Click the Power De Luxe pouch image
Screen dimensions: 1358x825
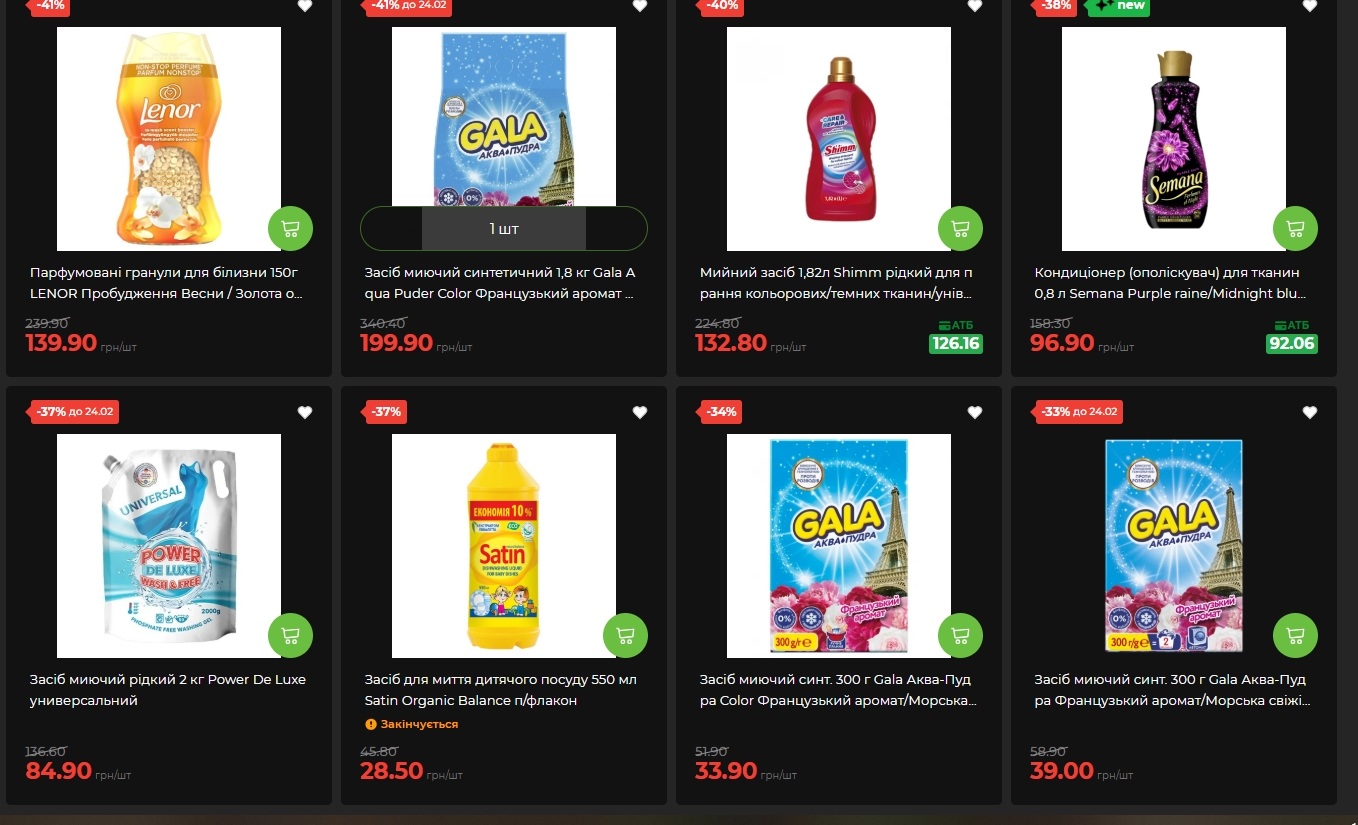(x=169, y=546)
